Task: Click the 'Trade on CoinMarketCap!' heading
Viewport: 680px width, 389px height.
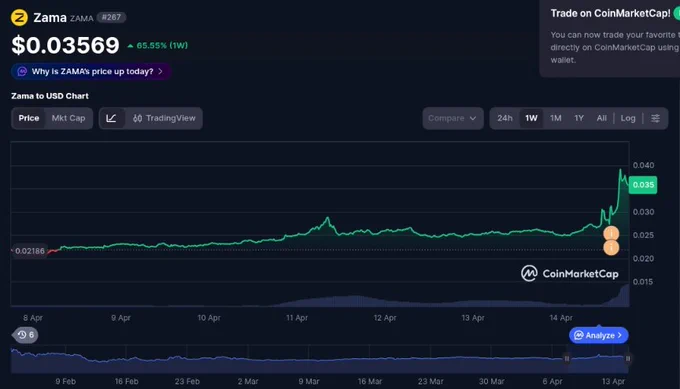Action: point(610,13)
